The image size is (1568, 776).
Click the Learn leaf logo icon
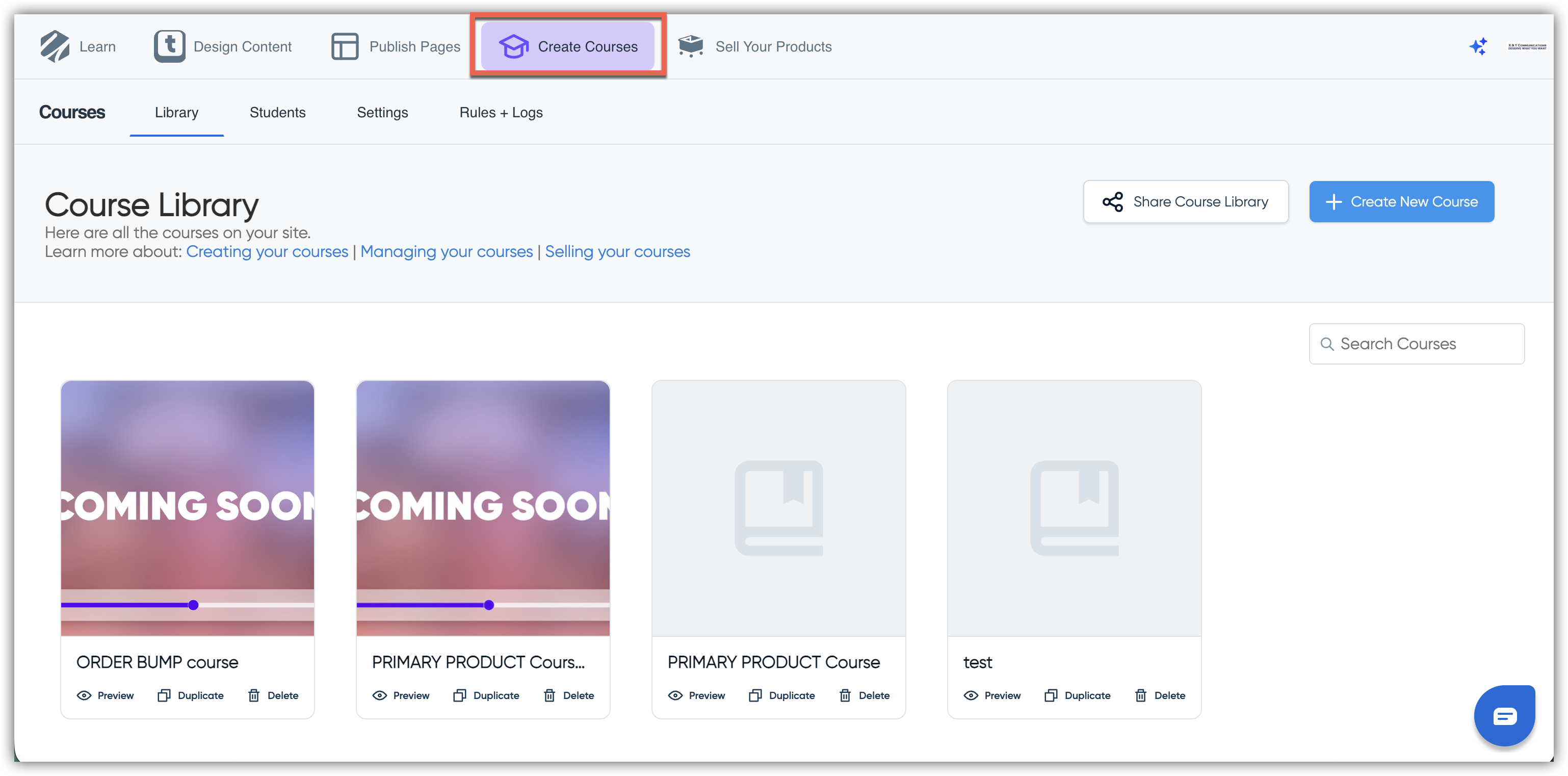point(55,46)
